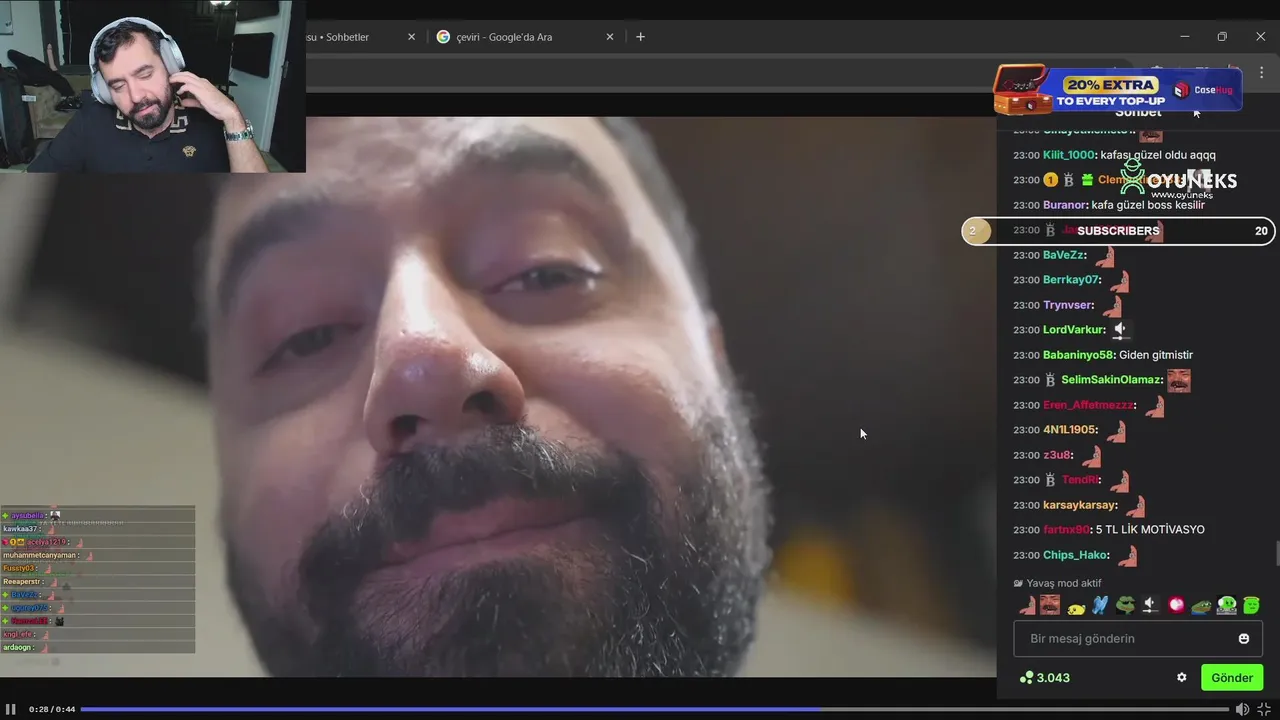Open Kilit_1000 user profile
This screenshot has width=1280, height=720.
tap(1069, 155)
